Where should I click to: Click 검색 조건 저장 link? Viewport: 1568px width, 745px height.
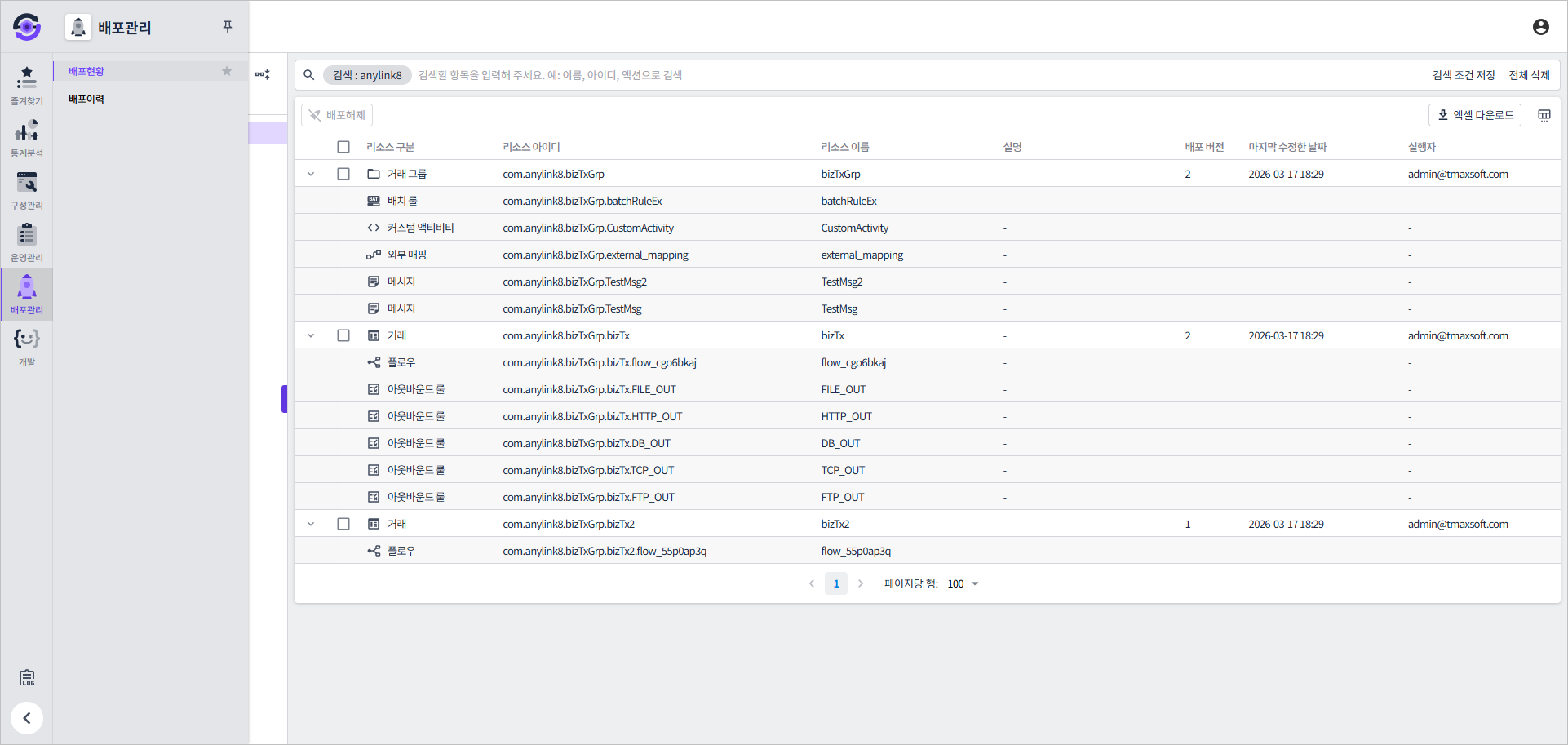[x=1464, y=75]
